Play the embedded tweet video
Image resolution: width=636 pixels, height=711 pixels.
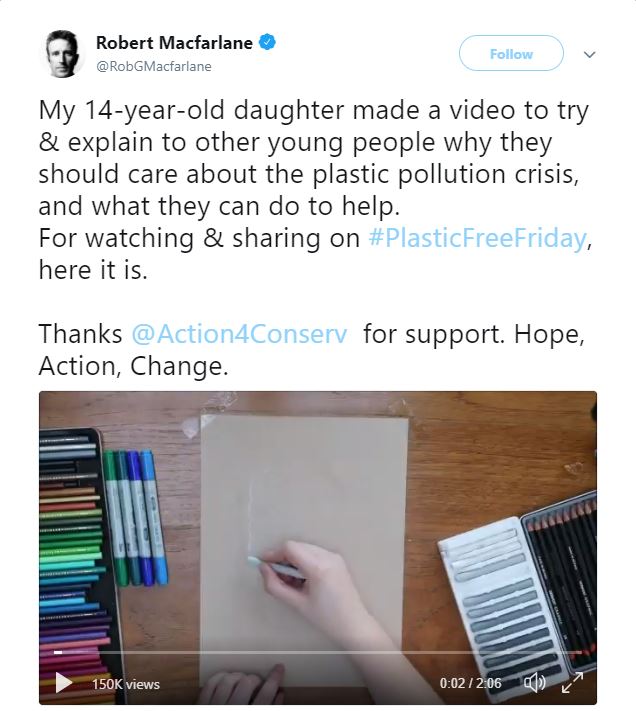point(63,683)
